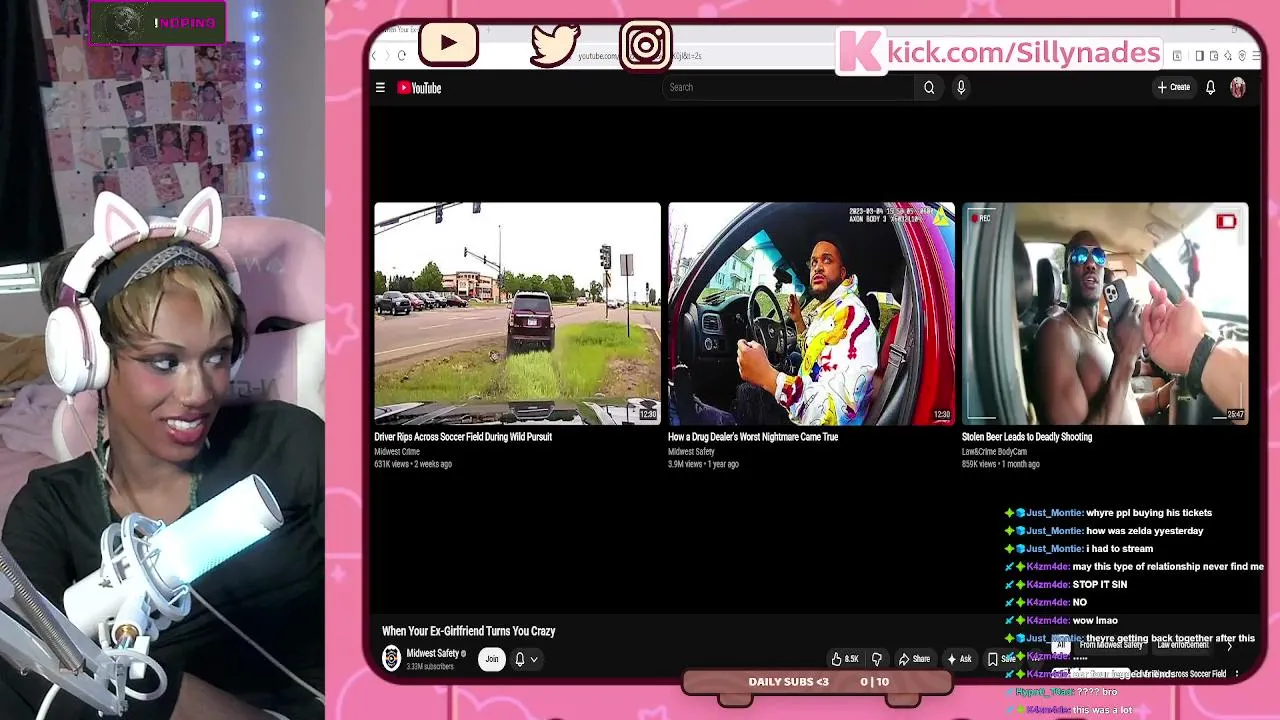Viewport: 1280px width, 720px height.
Task: Open the Stolen Beer shooting thumbnail
Action: pos(1105,314)
